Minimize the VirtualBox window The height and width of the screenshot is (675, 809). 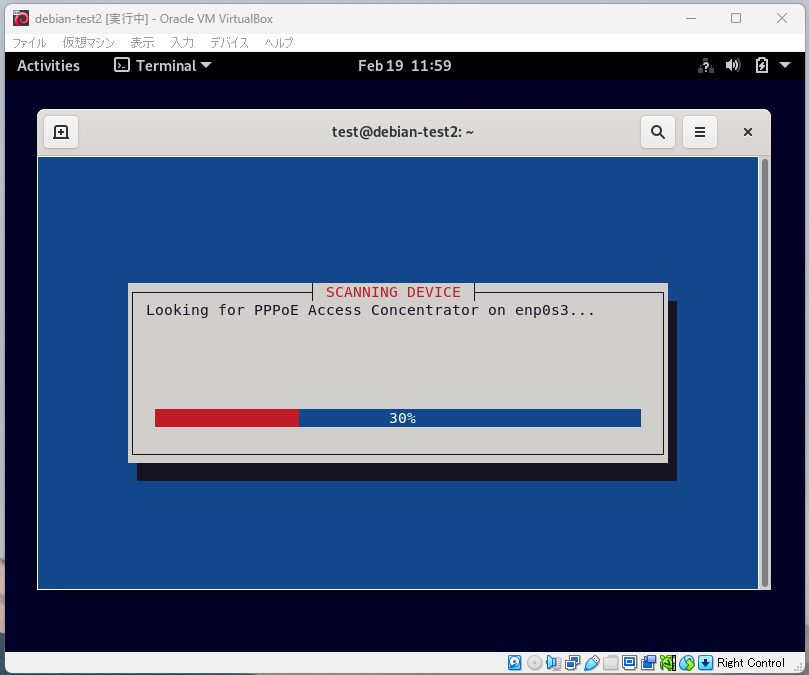point(691,19)
